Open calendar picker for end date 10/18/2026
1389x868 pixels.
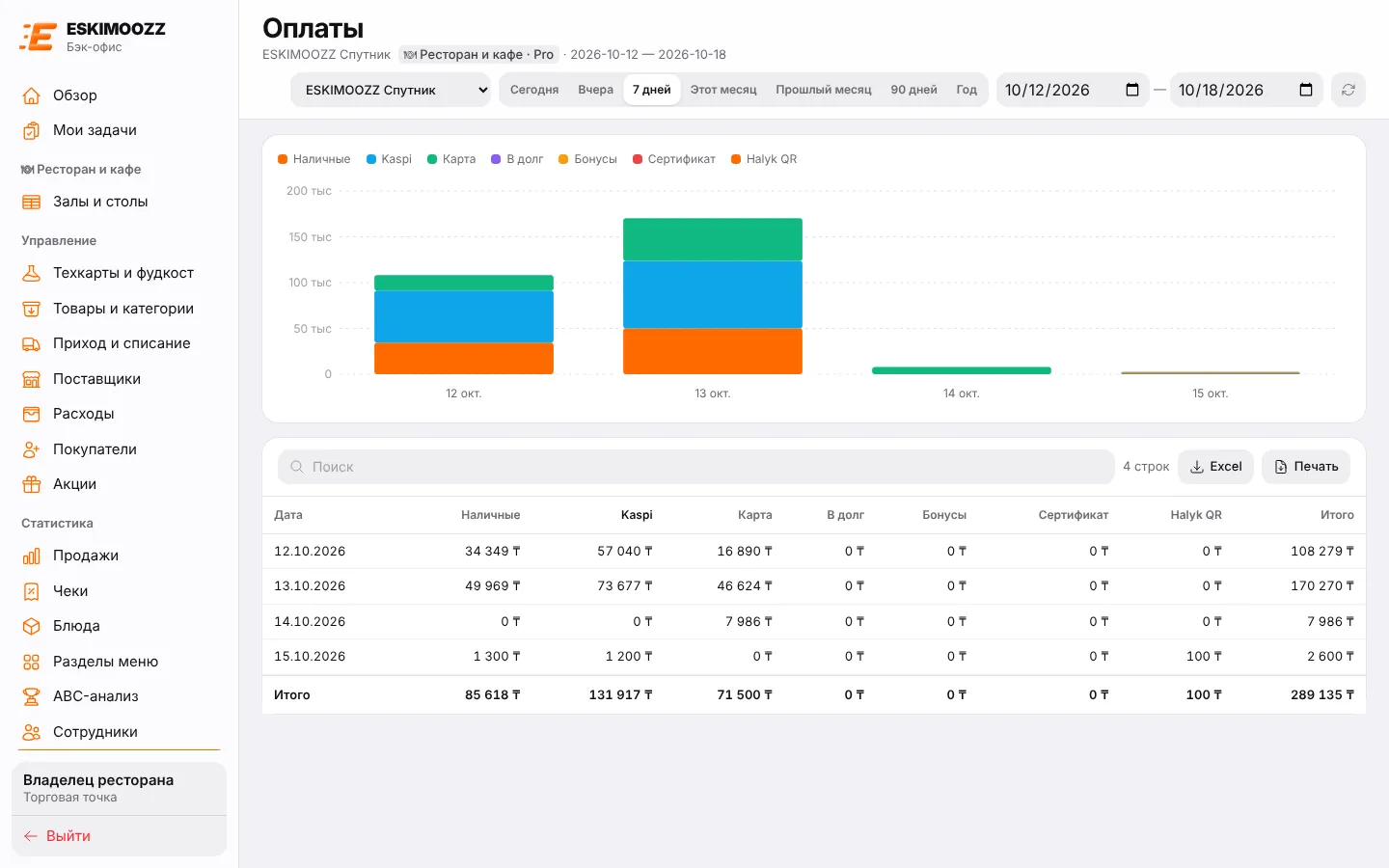pos(1306,90)
